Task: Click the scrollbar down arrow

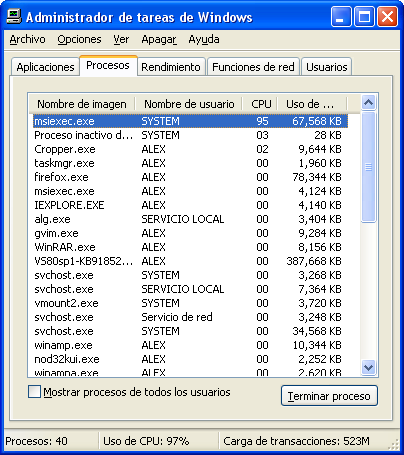Action: [368, 368]
